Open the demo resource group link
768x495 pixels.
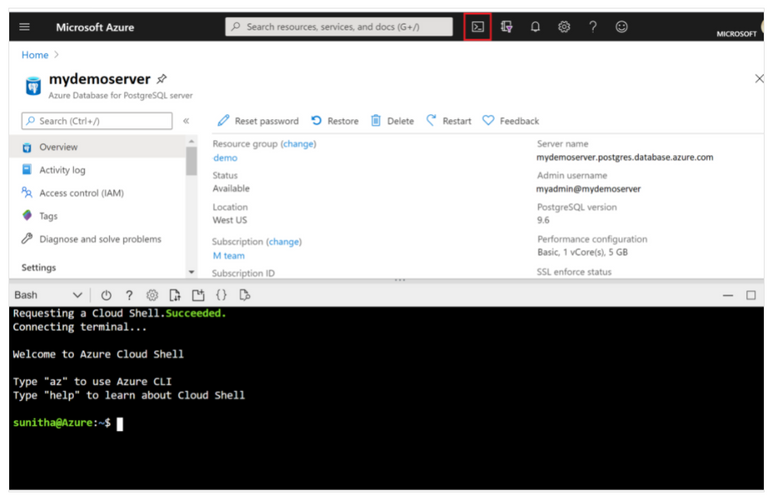(225, 158)
